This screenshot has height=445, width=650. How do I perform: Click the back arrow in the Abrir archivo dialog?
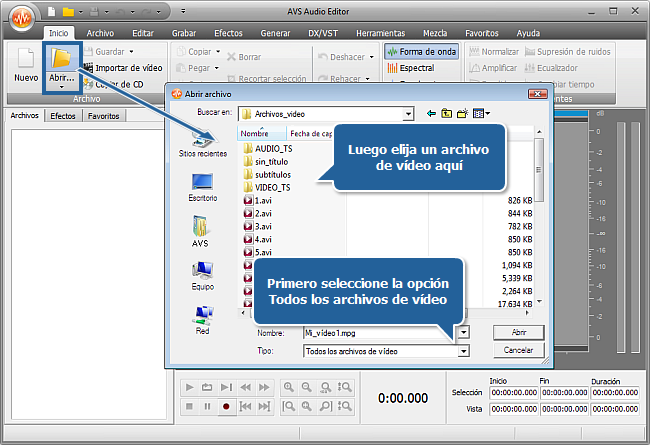(431, 113)
